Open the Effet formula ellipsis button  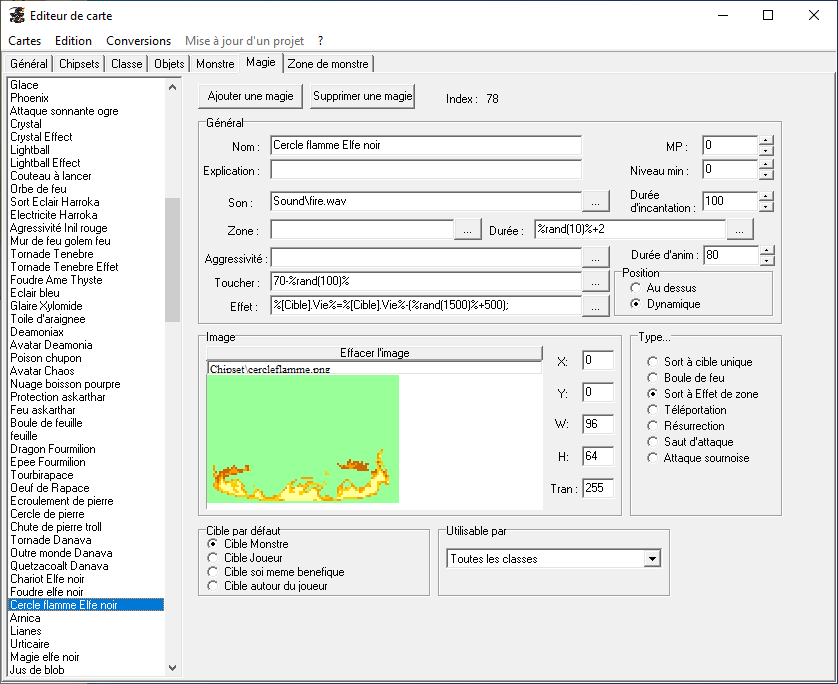595,307
